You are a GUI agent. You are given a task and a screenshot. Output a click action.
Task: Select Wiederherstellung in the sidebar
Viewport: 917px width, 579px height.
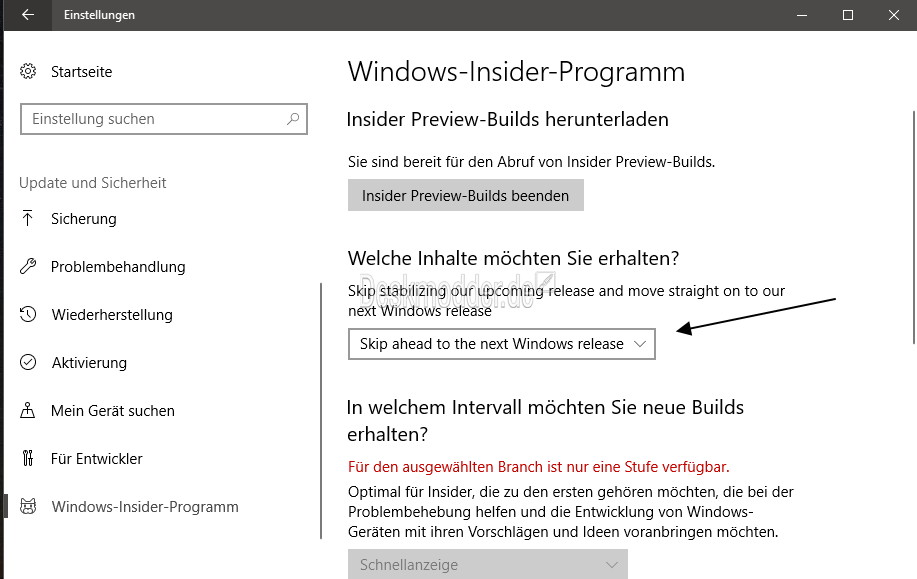coord(112,315)
